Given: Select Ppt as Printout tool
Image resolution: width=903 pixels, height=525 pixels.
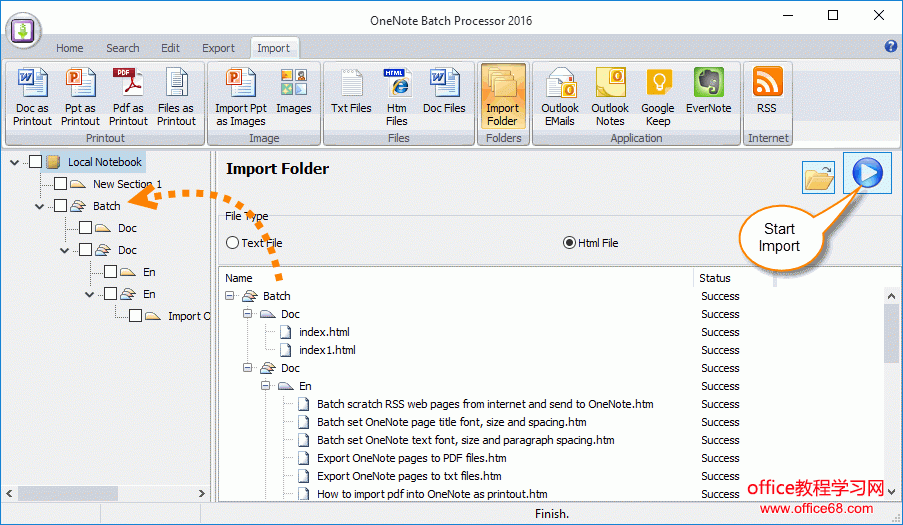Looking at the screenshot, I should coord(80,97).
